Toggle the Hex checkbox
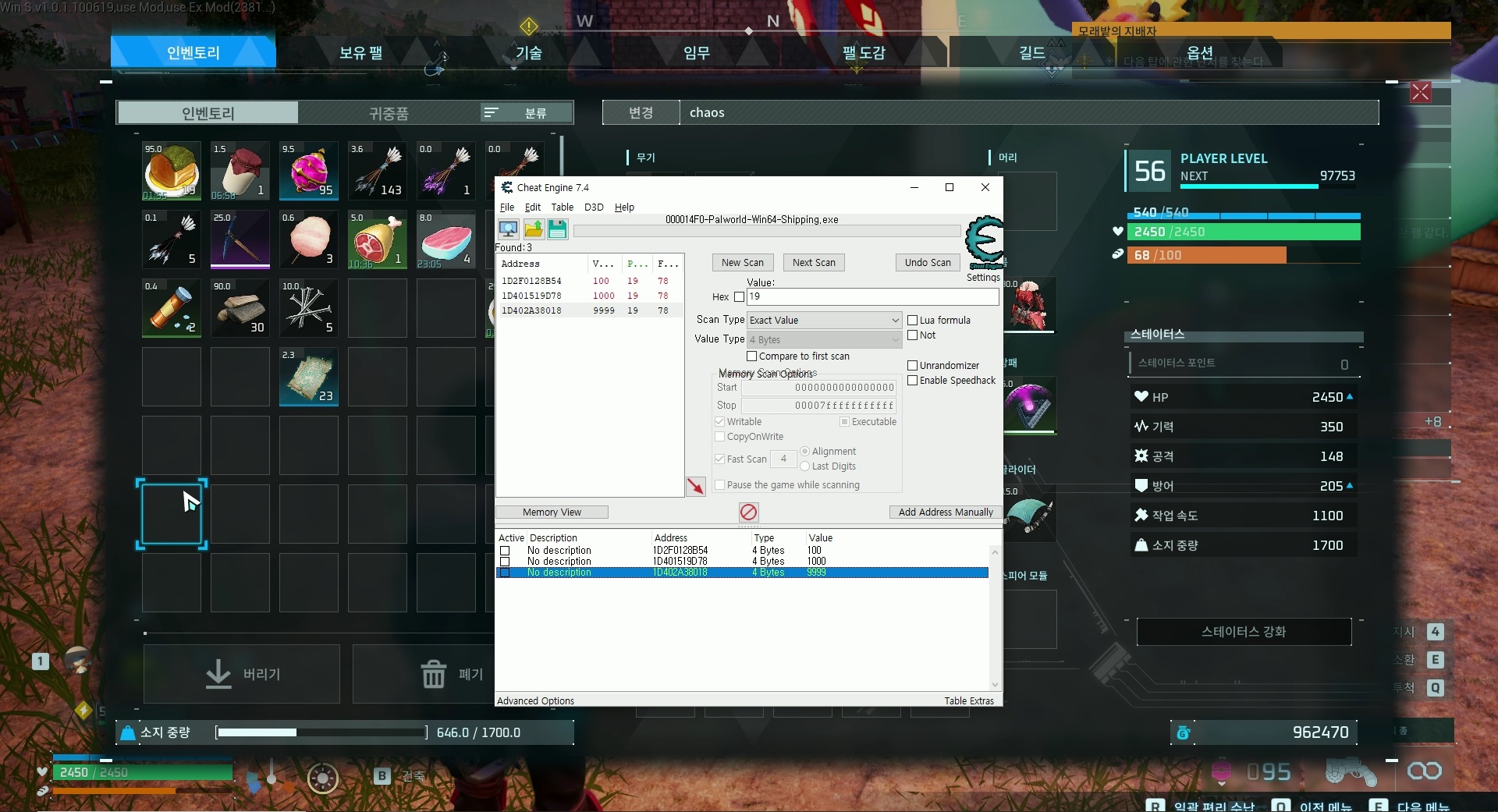 click(739, 296)
